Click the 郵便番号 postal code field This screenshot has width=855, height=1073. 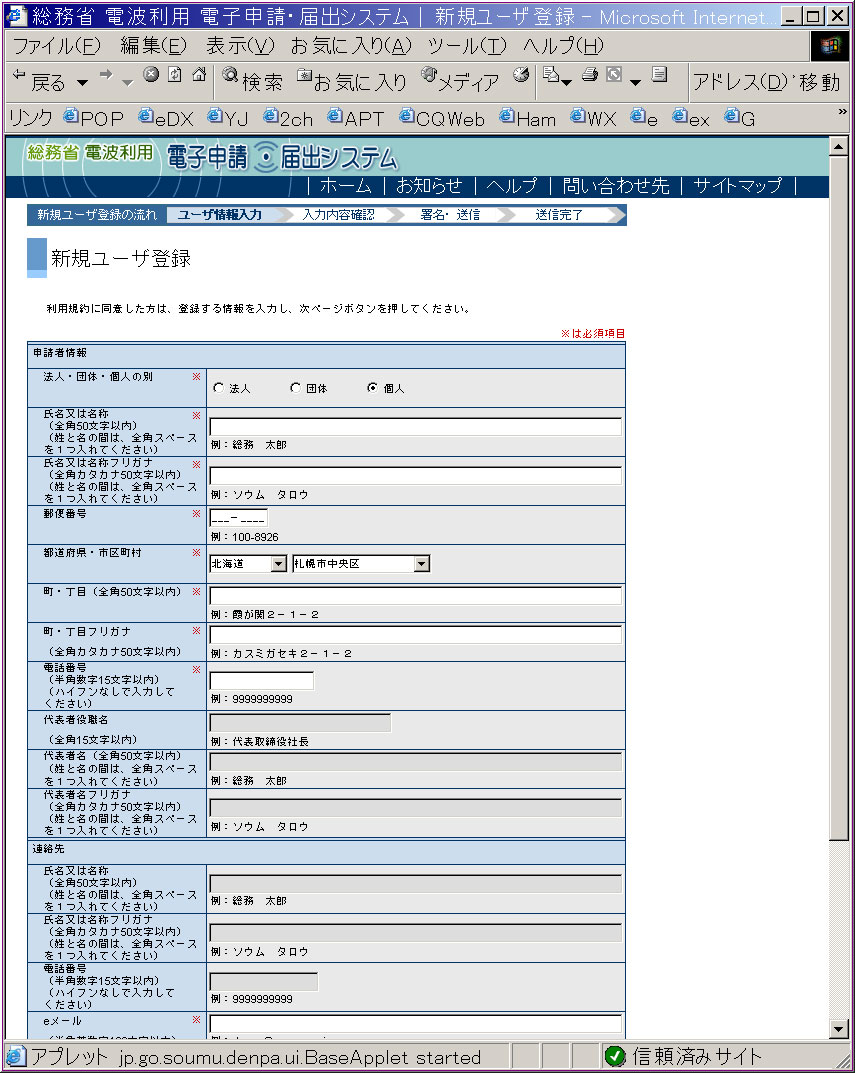tap(238, 517)
